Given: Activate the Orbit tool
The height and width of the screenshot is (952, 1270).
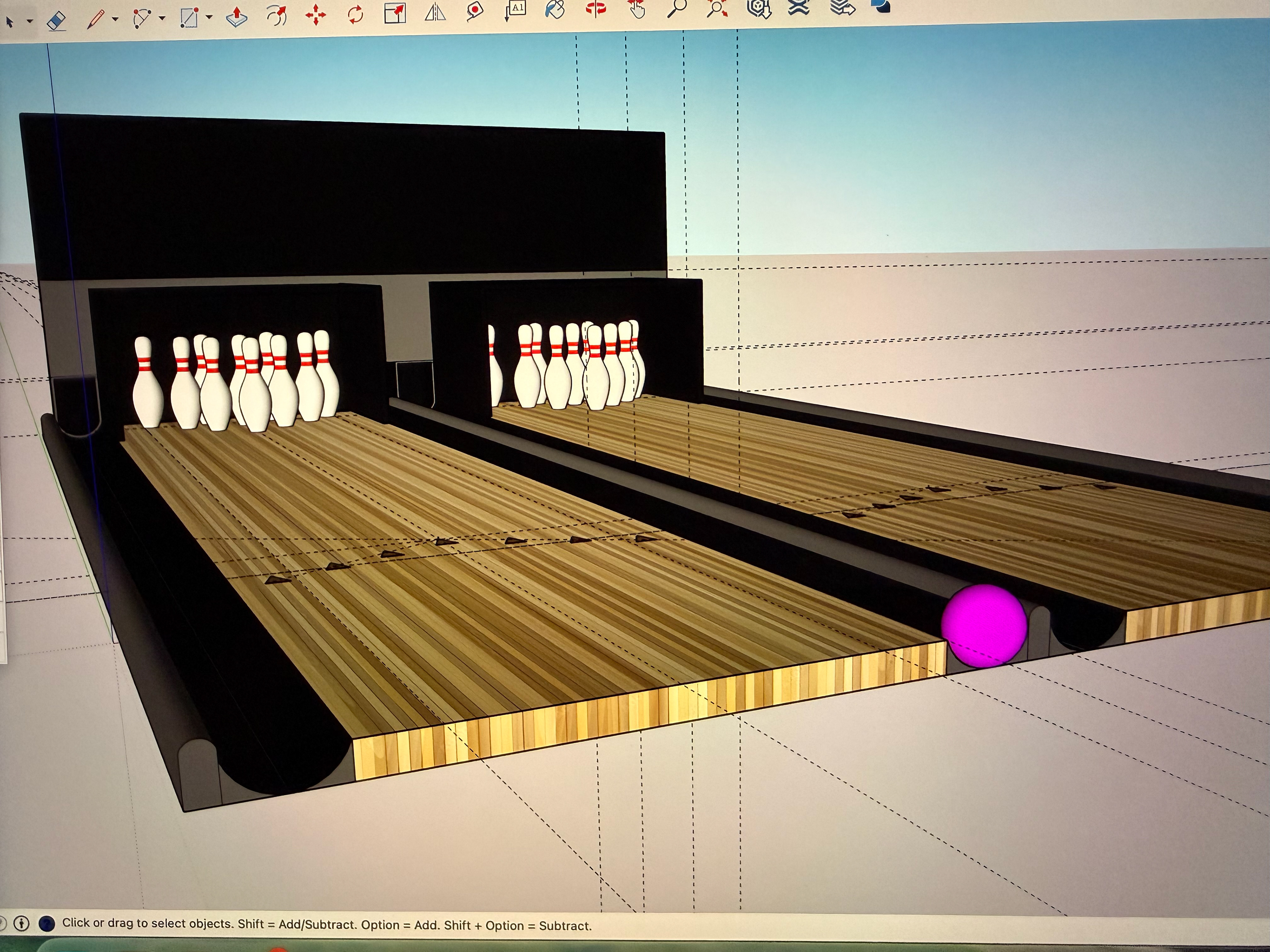Looking at the screenshot, I should [595, 8].
